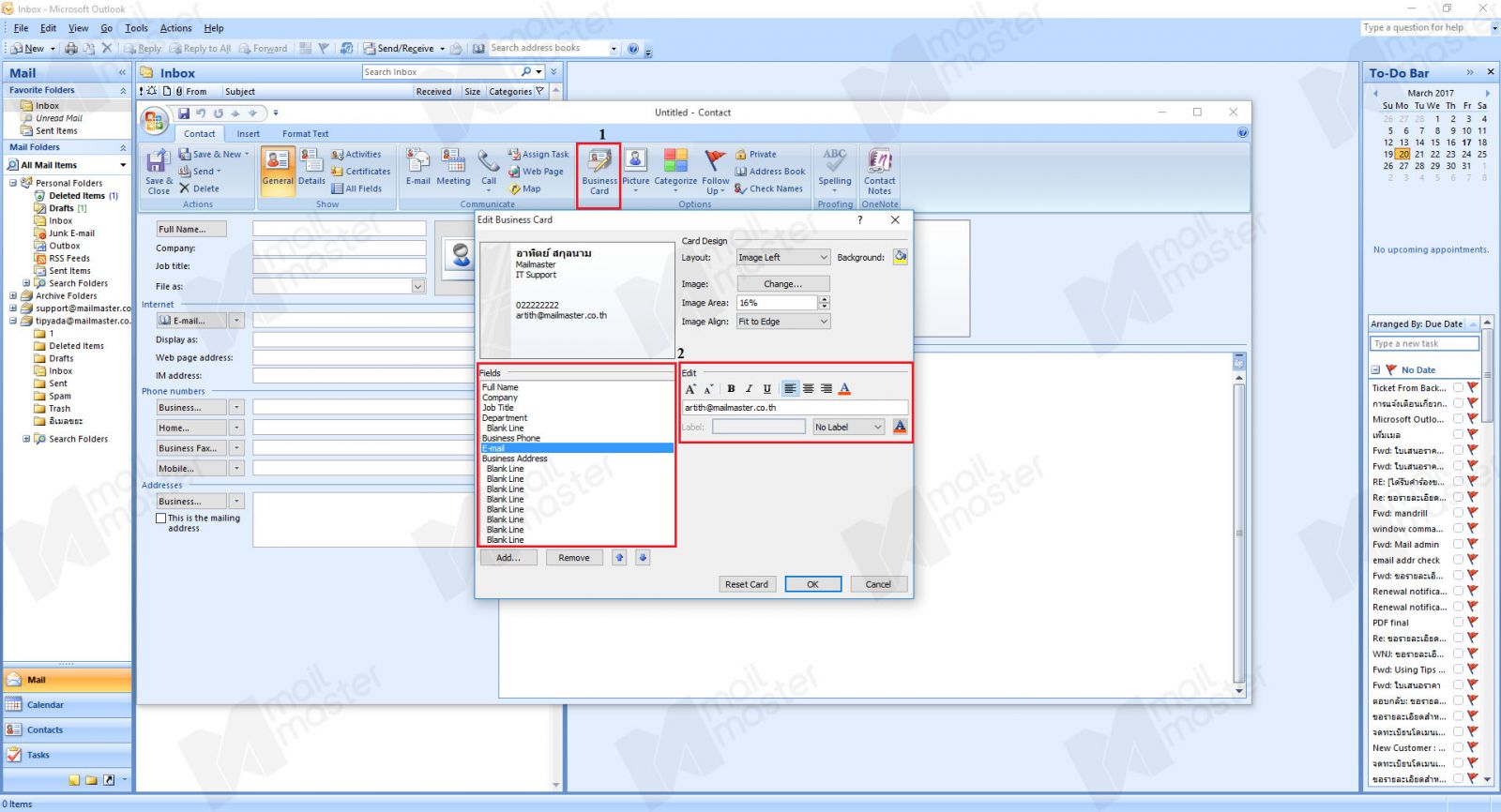Click the E-mail communicate icon
The height and width of the screenshot is (812, 1501).
[x=417, y=160]
